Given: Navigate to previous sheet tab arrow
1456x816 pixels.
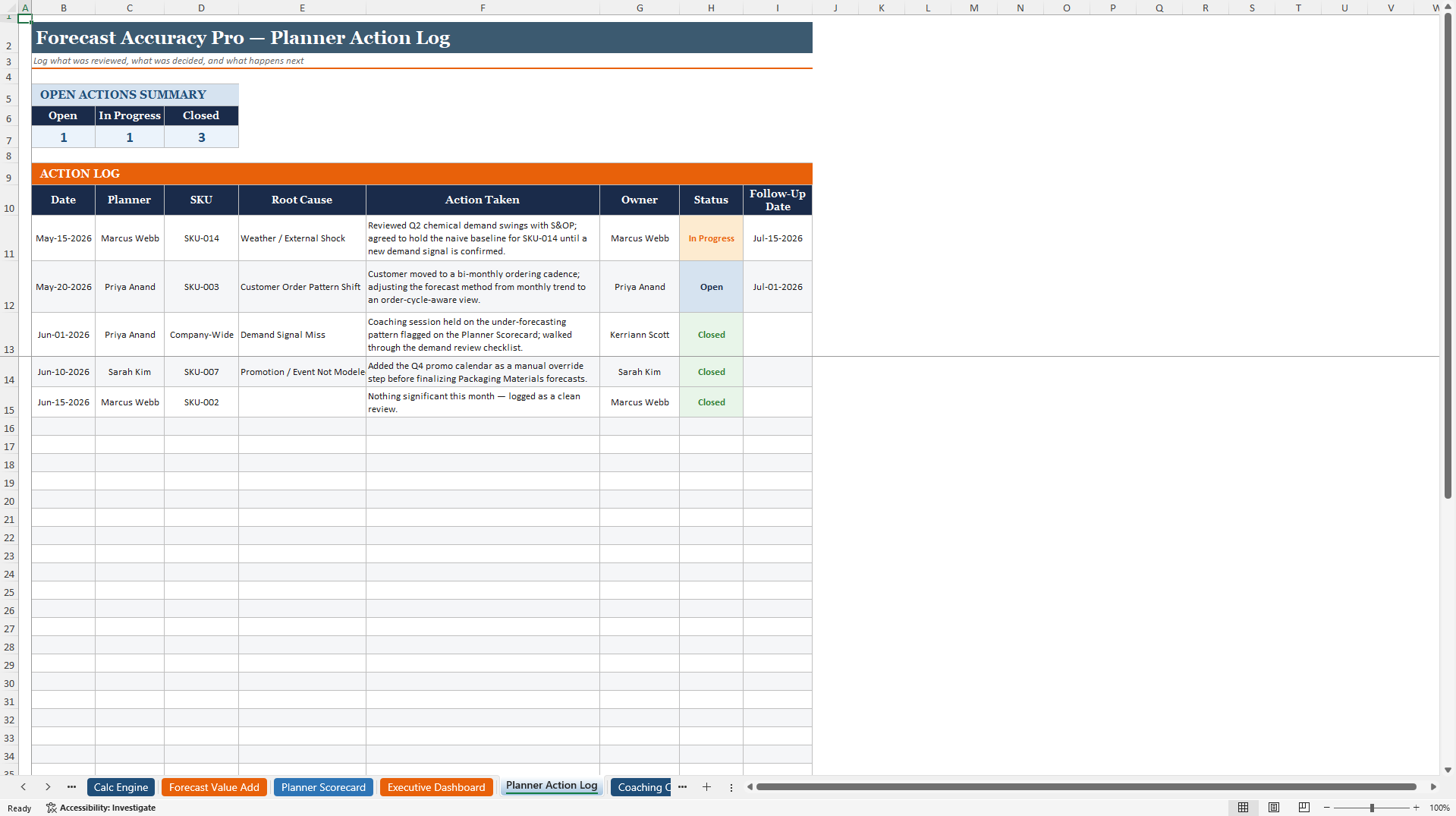Looking at the screenshot, I should [x=24, y=787].
